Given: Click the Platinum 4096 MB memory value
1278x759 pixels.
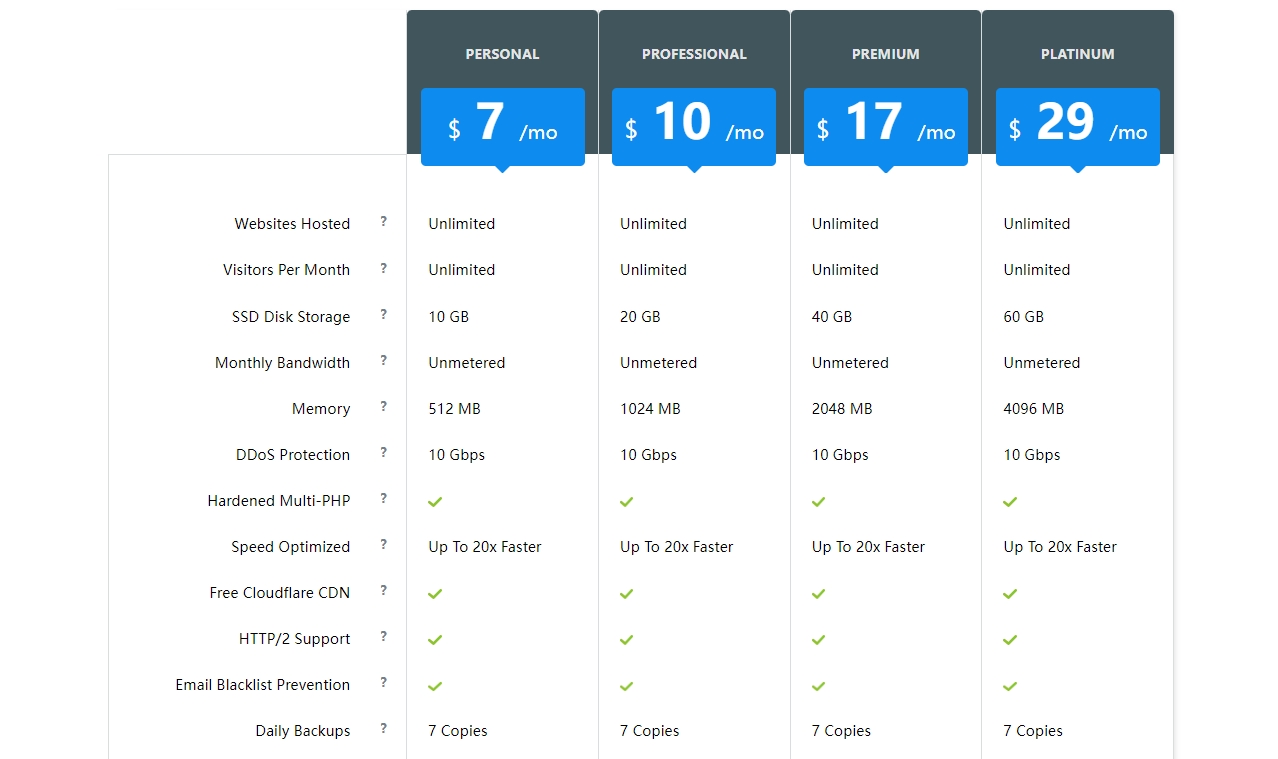Looking at the screenshot, I should pyautogui.click(x=1033, y=408).
